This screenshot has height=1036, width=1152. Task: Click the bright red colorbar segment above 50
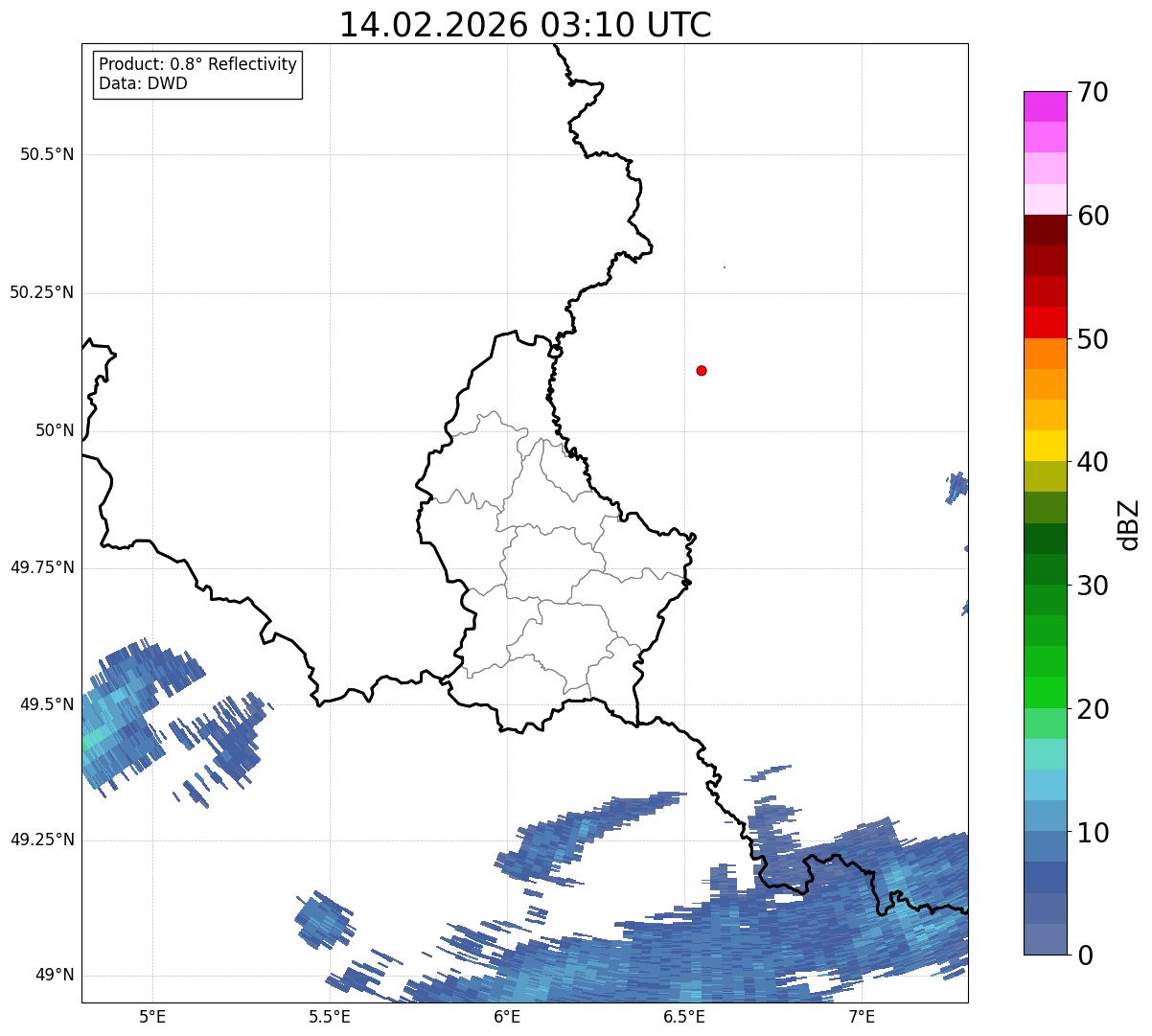tap(1045, 322)
